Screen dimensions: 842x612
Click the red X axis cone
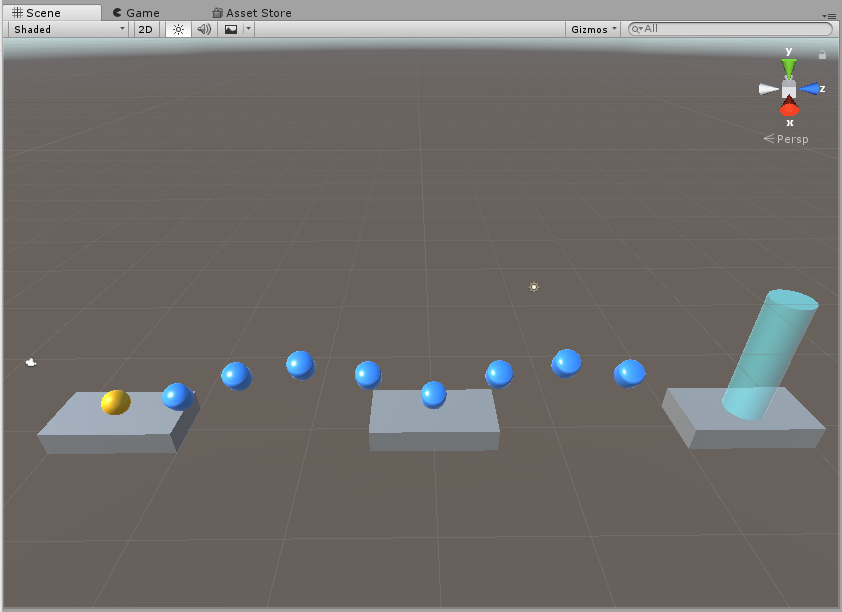click(789, 106)
